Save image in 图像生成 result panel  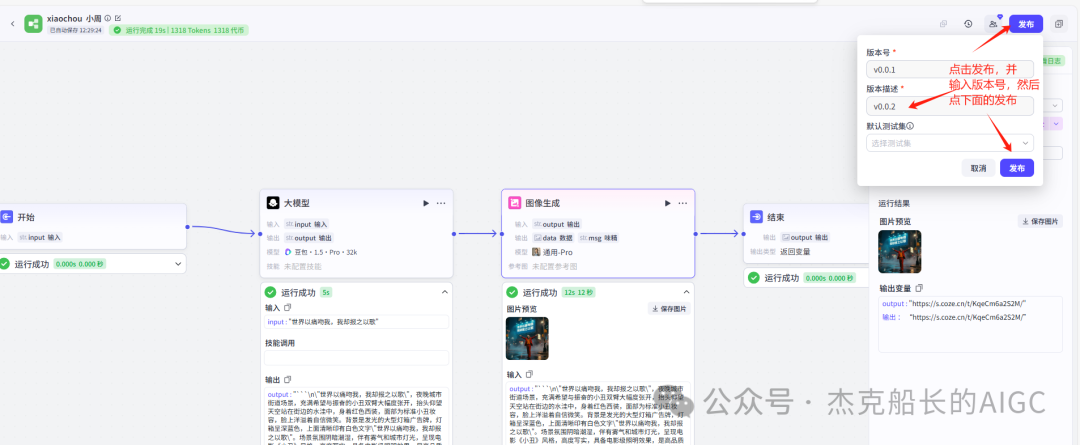669,309
